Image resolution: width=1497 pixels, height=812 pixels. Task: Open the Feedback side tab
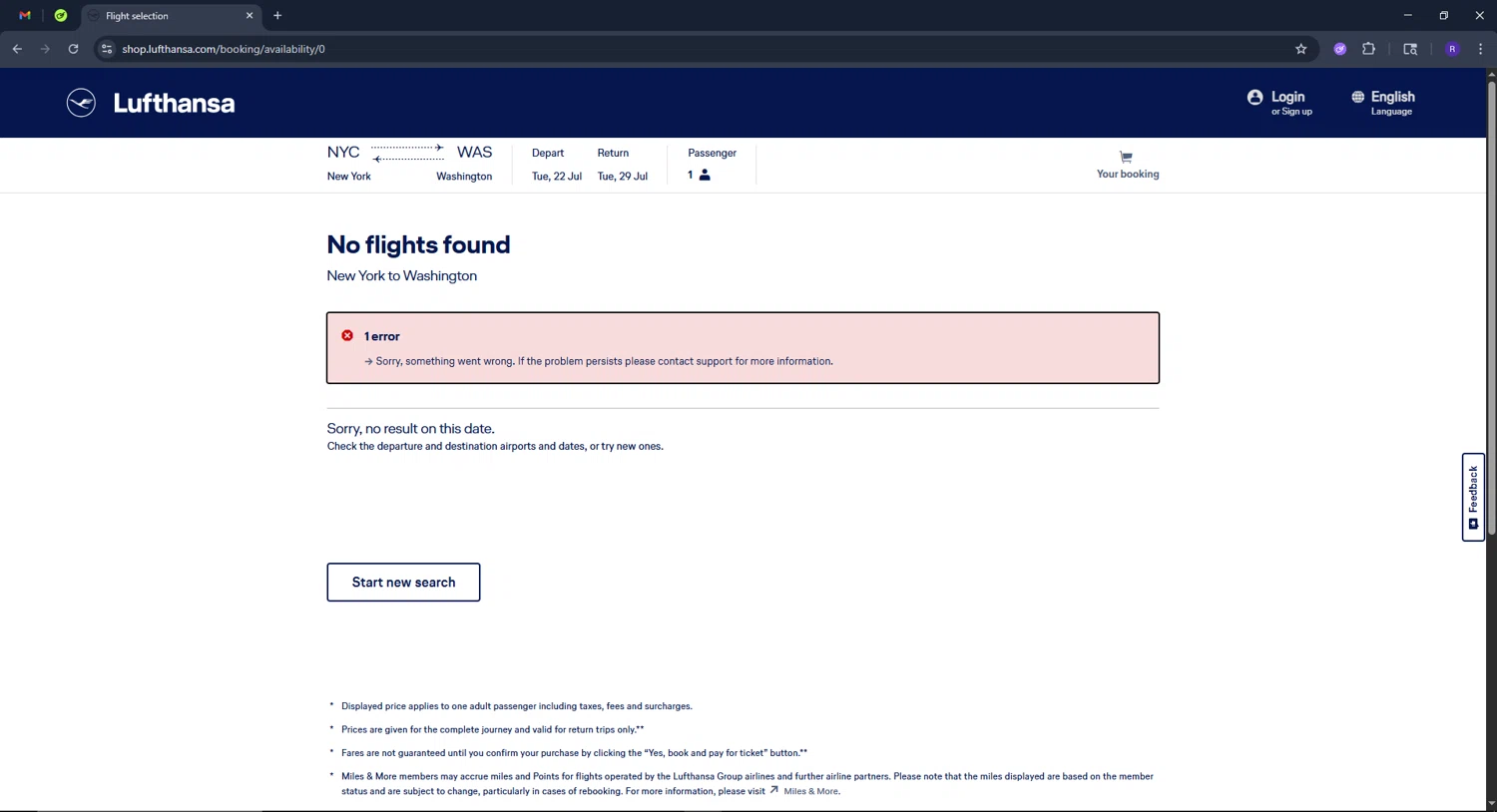(1473, 497)
